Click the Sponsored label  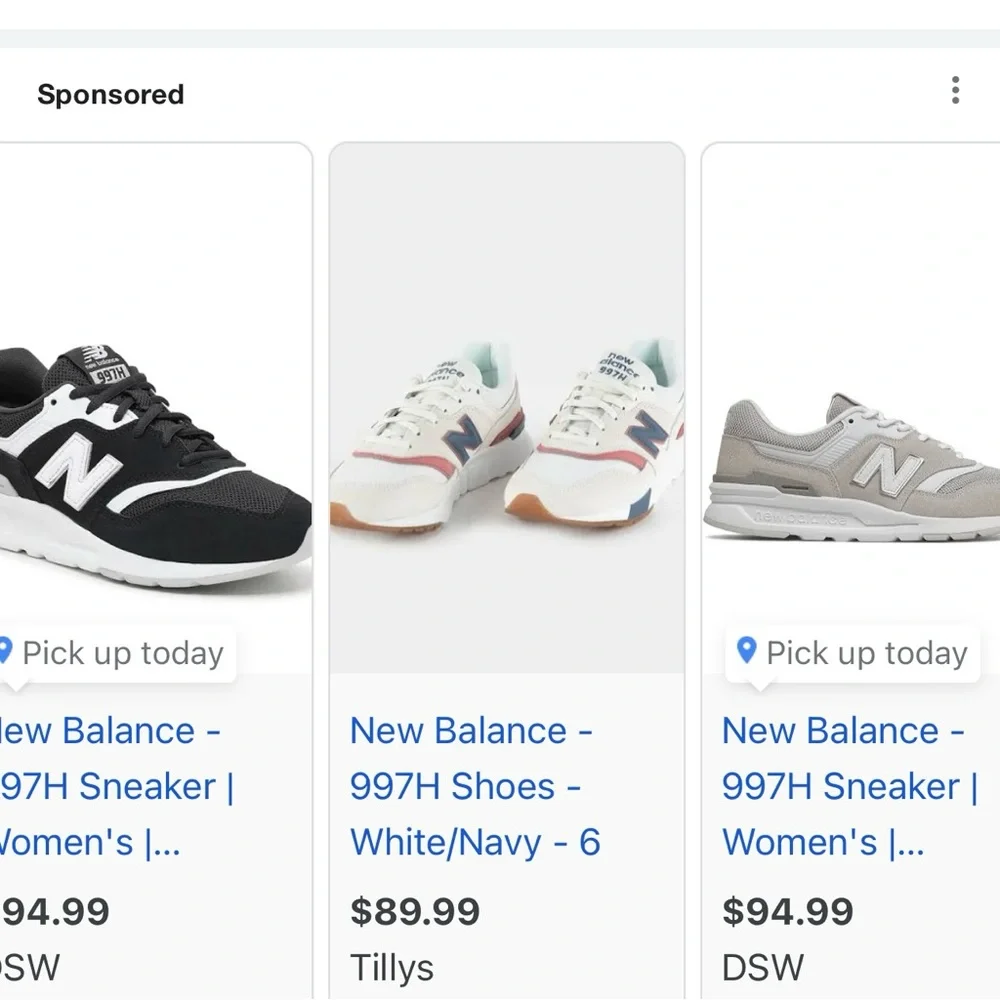click(x=111, y=93)
